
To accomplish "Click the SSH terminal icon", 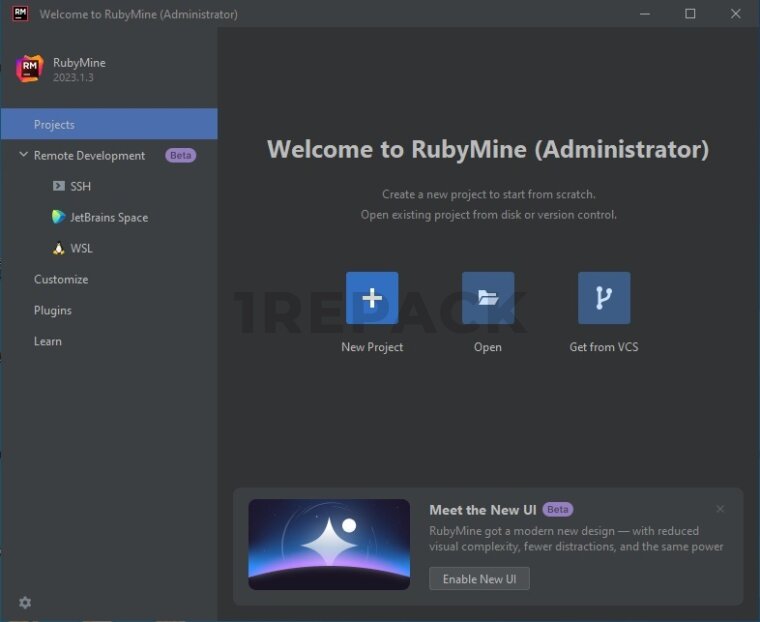I will [x=59, y=187].
